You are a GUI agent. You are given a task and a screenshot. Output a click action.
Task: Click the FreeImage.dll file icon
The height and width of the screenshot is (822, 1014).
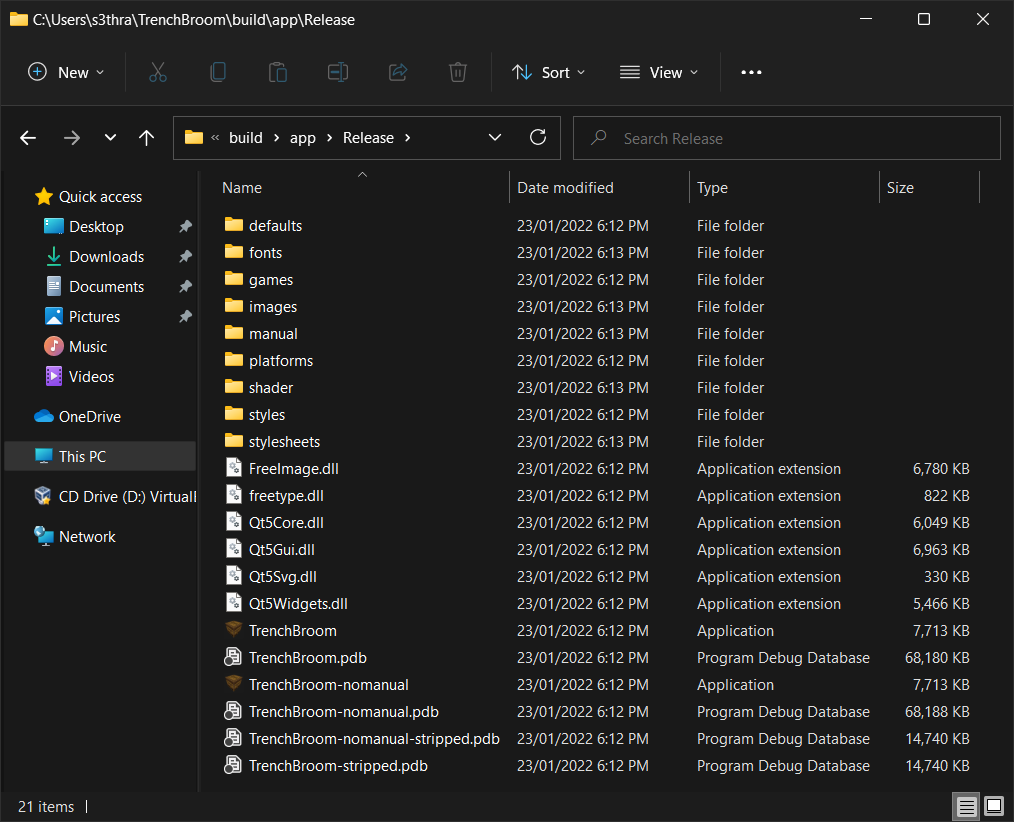(233, 468)
